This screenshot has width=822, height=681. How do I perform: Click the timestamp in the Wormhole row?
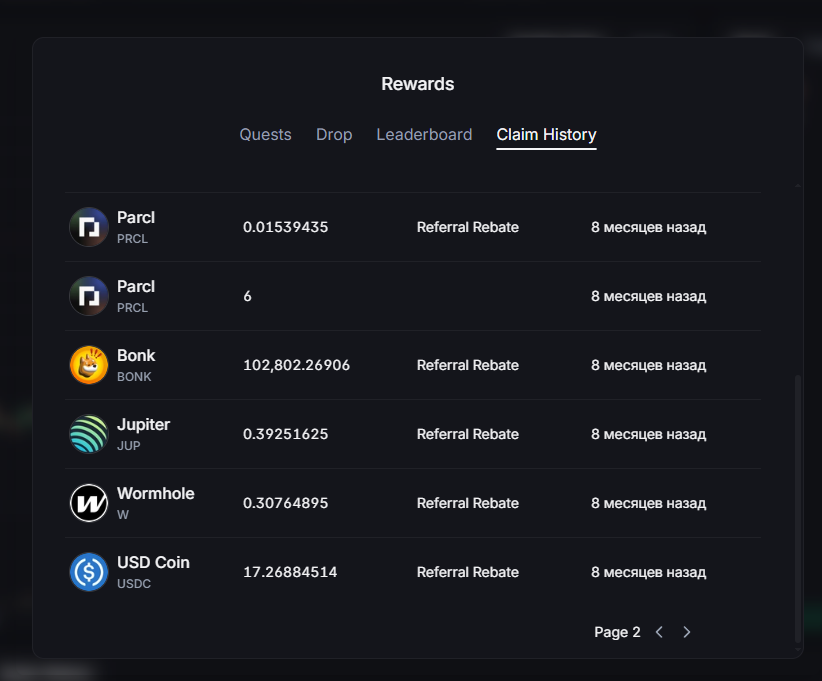pos(648,503)
